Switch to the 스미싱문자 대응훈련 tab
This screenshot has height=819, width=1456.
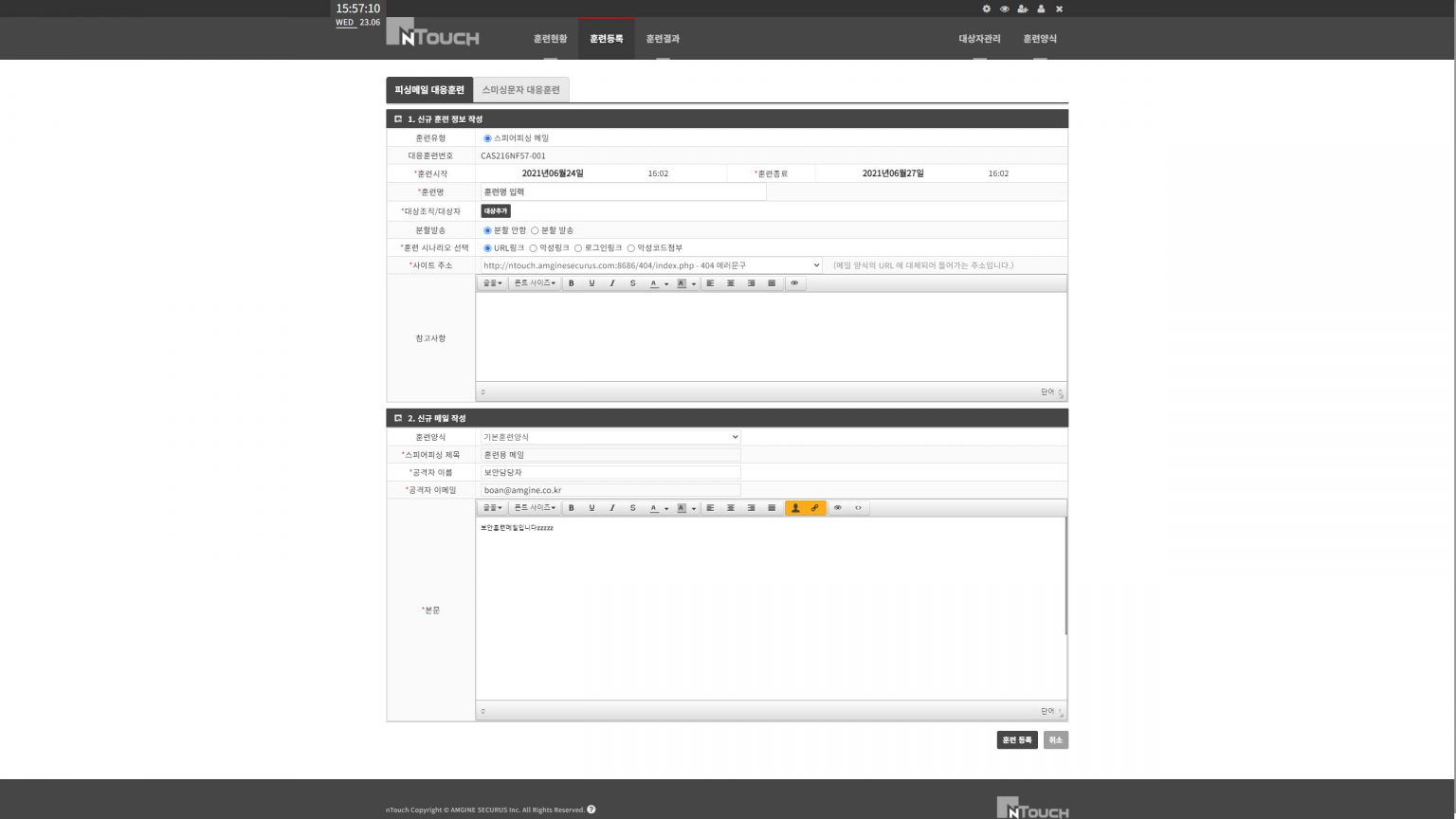(520, 90)
